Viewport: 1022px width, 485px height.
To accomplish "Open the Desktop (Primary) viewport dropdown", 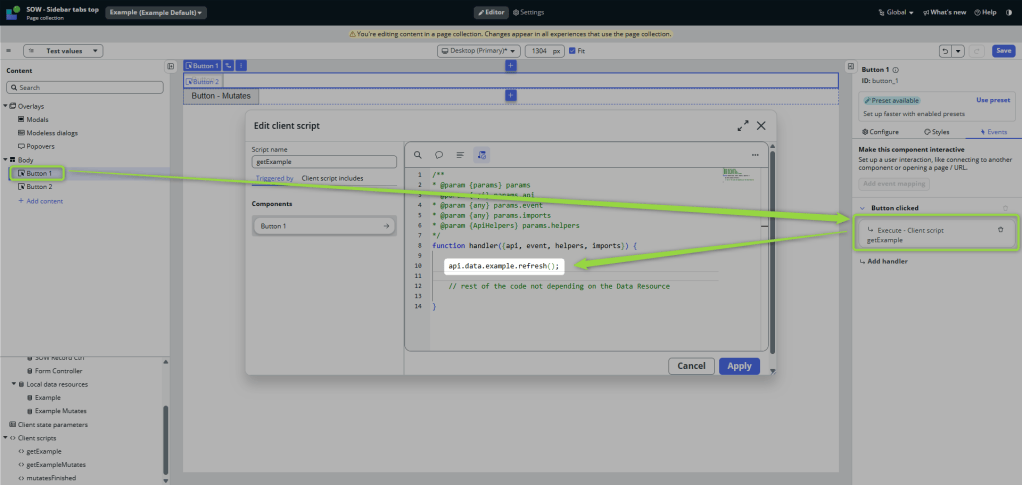I will tap(479, 51).
